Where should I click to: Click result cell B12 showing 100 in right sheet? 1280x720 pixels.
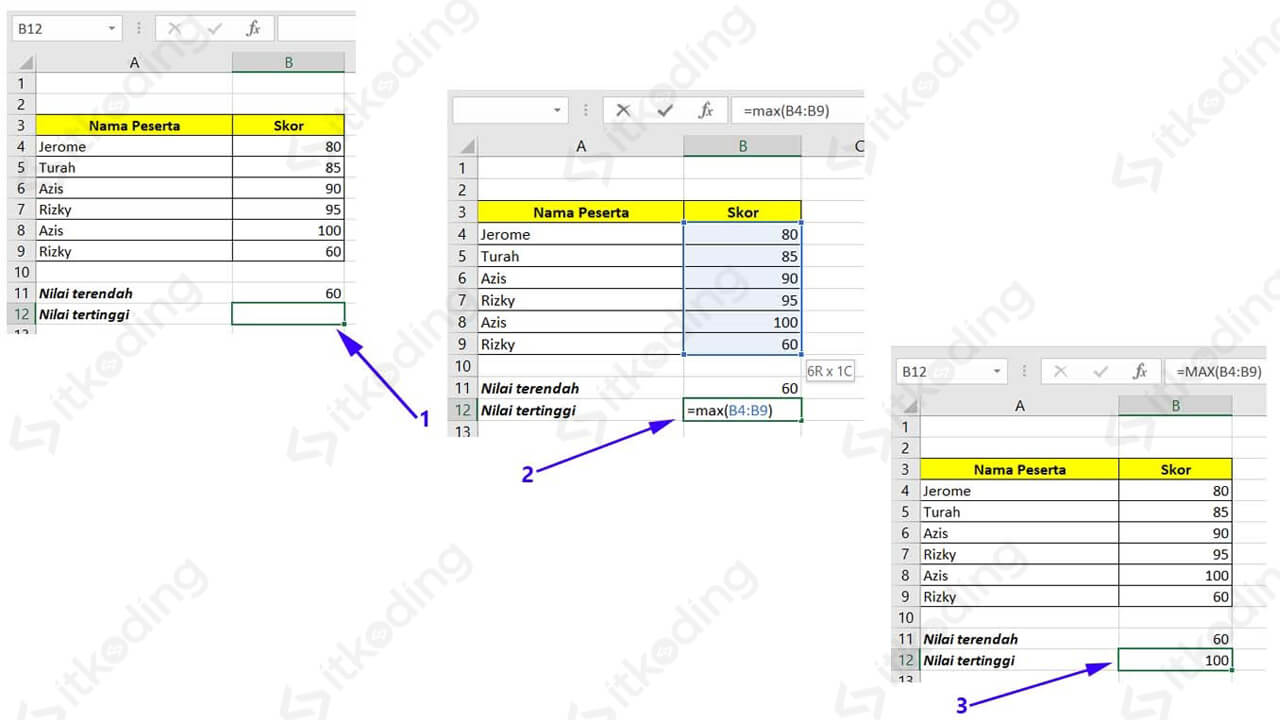click(1176, 660)
